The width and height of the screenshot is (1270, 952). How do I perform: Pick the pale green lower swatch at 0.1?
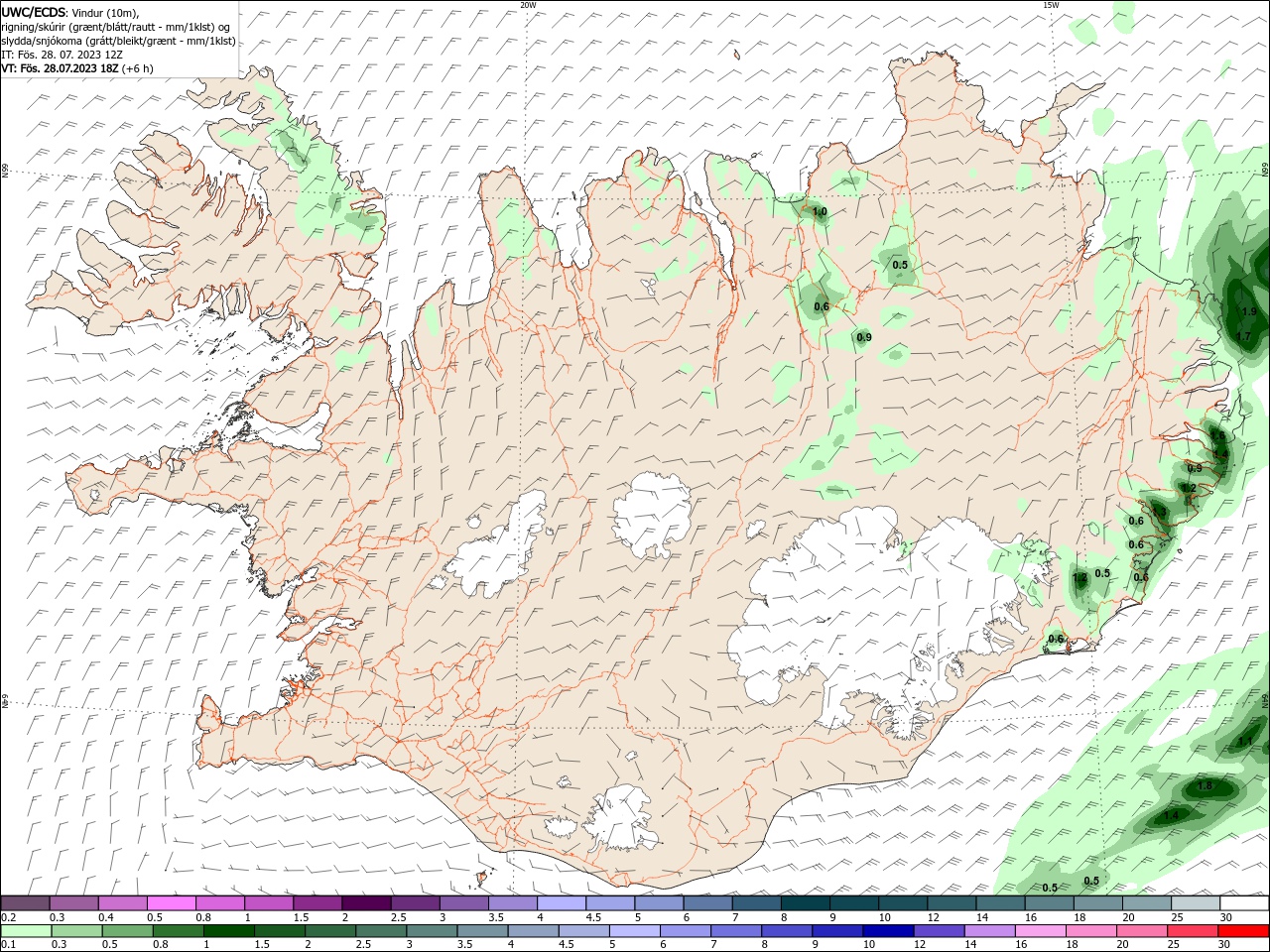click(26, 931)
